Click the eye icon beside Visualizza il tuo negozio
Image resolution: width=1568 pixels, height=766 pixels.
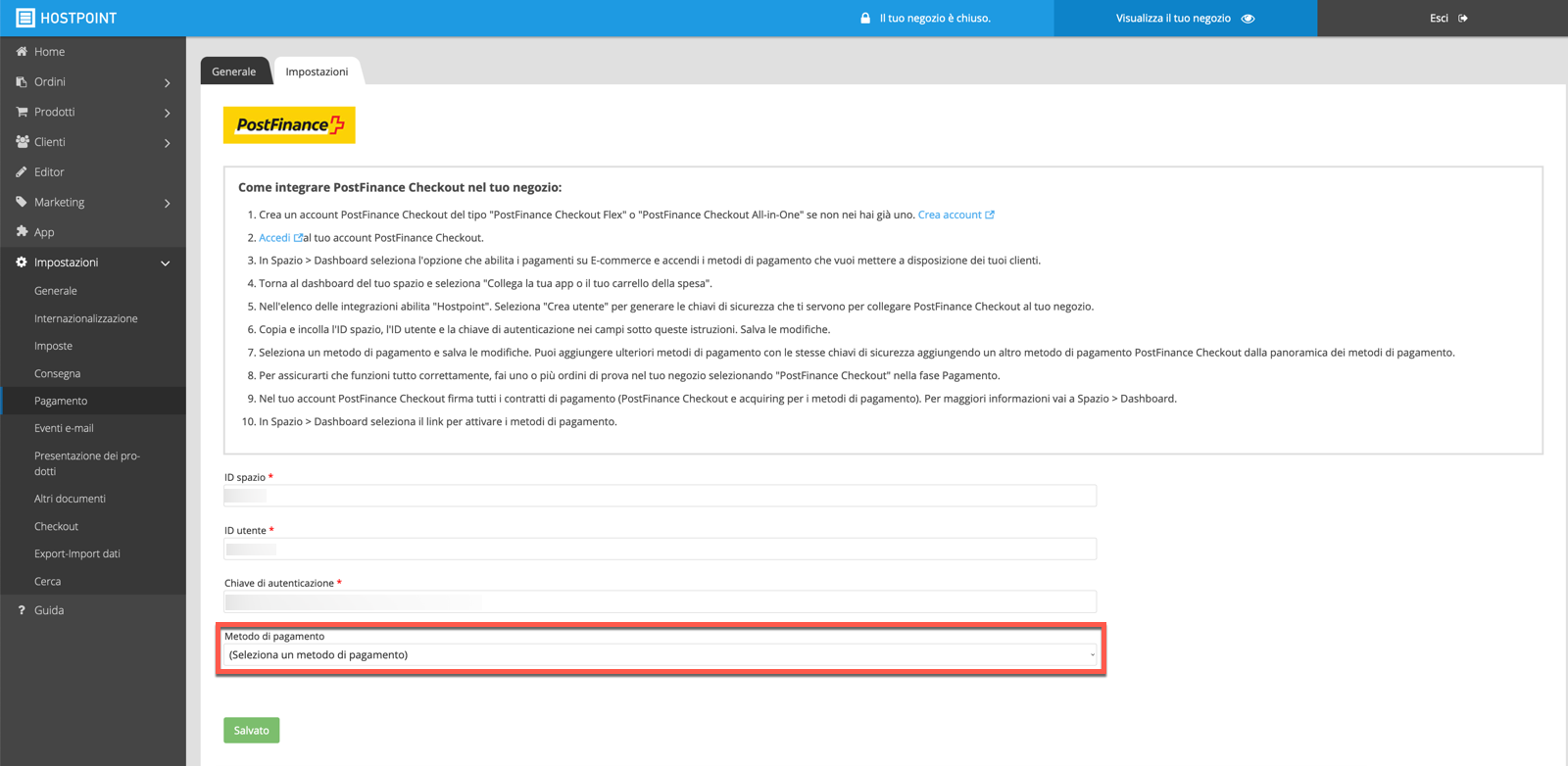click(1248, 19)
